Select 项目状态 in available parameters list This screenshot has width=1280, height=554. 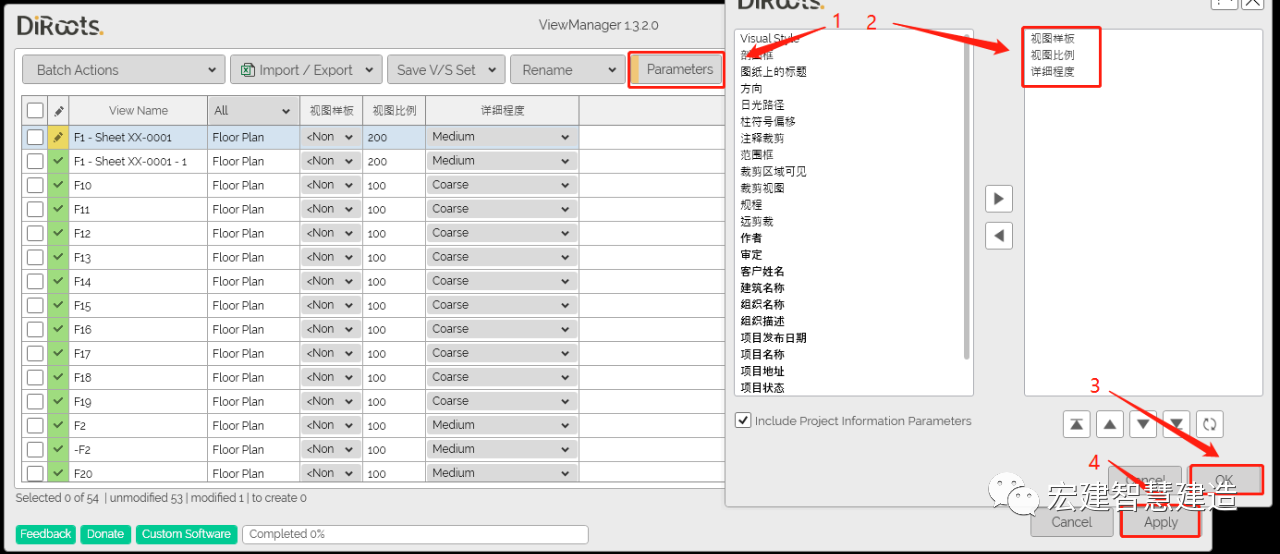pyautogui.click(x=762, y=388)
